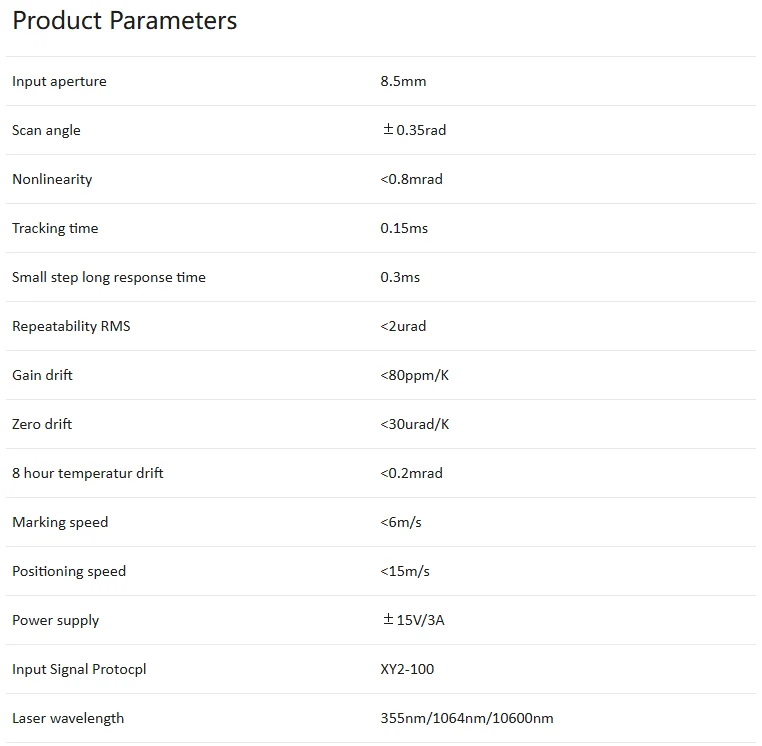Viewport: 762px width, 746px height.
Task: Select the 8.5mm aperture value
Action: coord(403,81)
